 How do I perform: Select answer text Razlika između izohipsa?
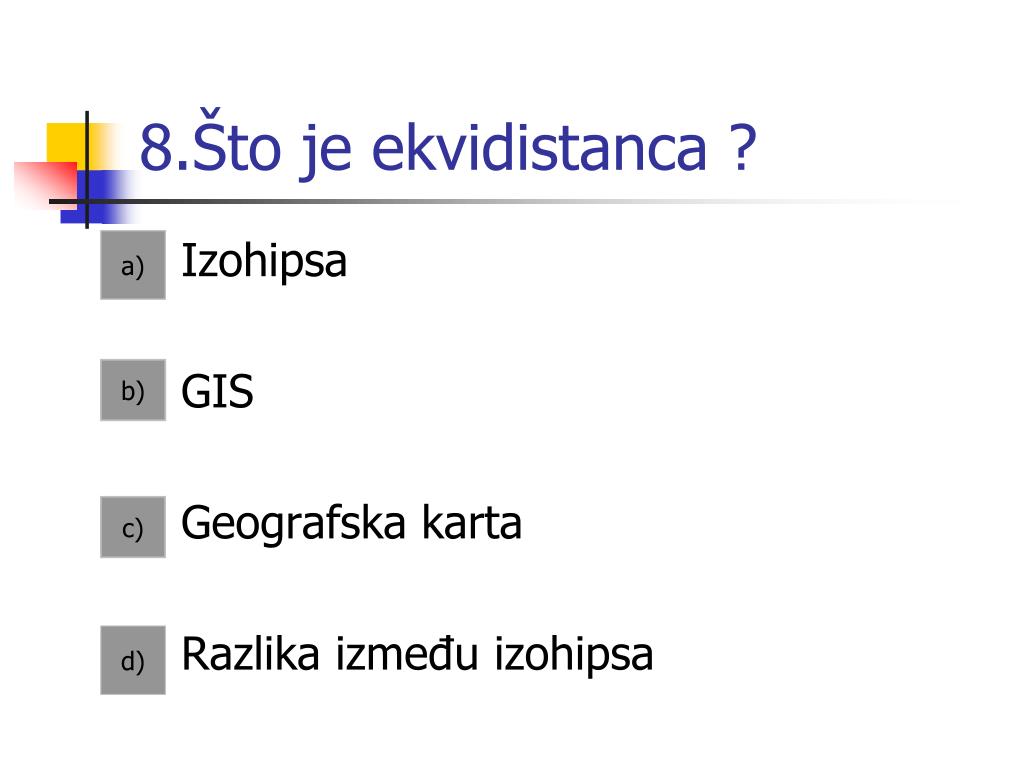click(417, 654)
